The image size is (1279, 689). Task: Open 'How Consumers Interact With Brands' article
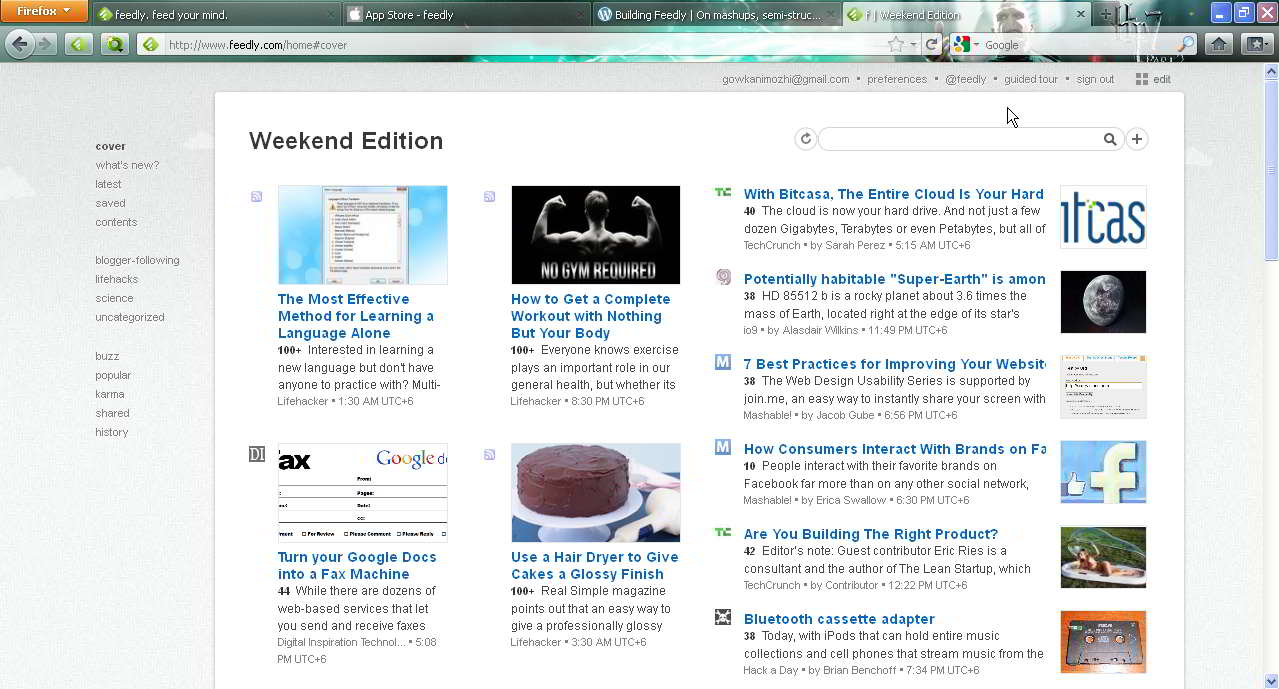[x=894, y=449]
